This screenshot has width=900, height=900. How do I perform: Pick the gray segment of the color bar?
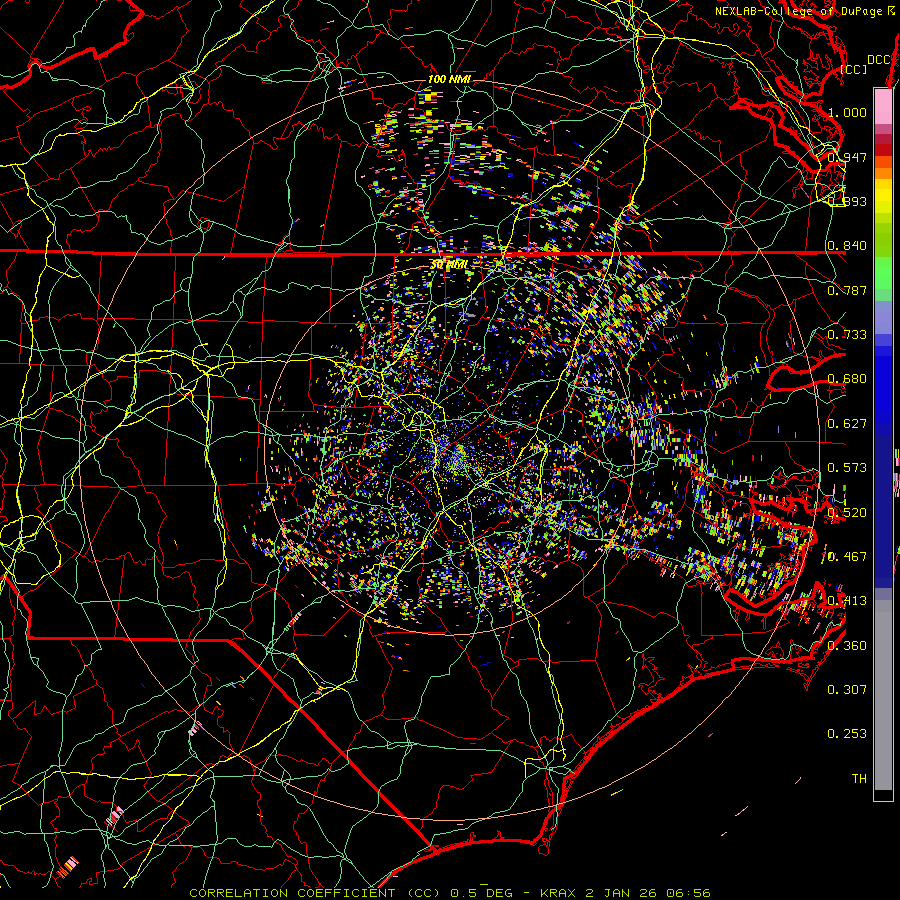[x=883, y=695]
